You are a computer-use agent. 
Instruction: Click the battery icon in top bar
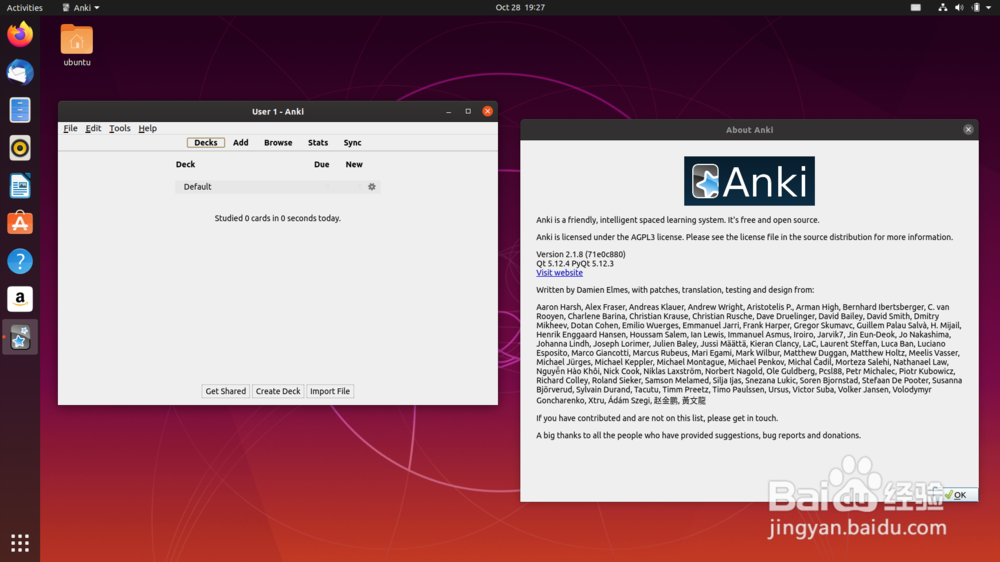(x=975, y=8)
